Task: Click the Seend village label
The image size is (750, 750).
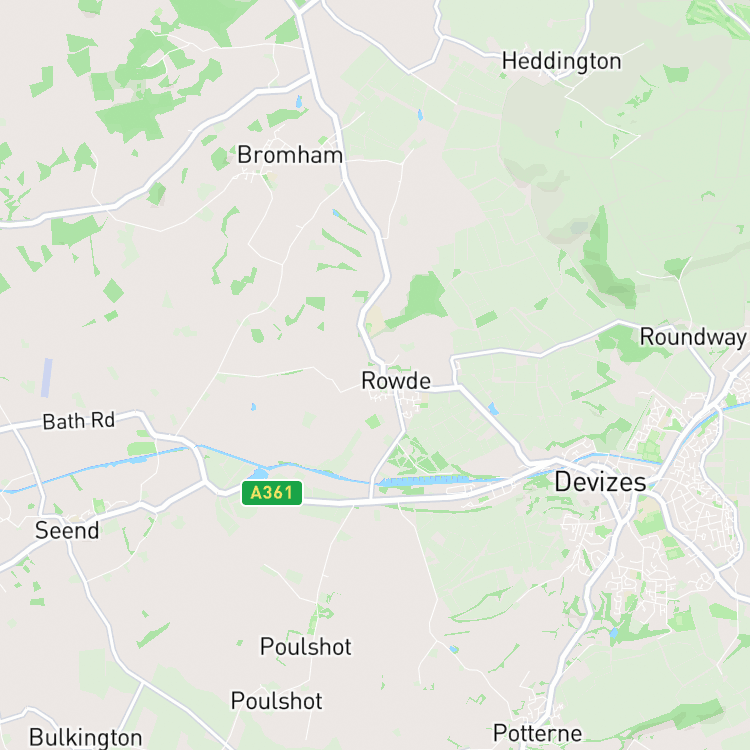Action: click(67, 530)
